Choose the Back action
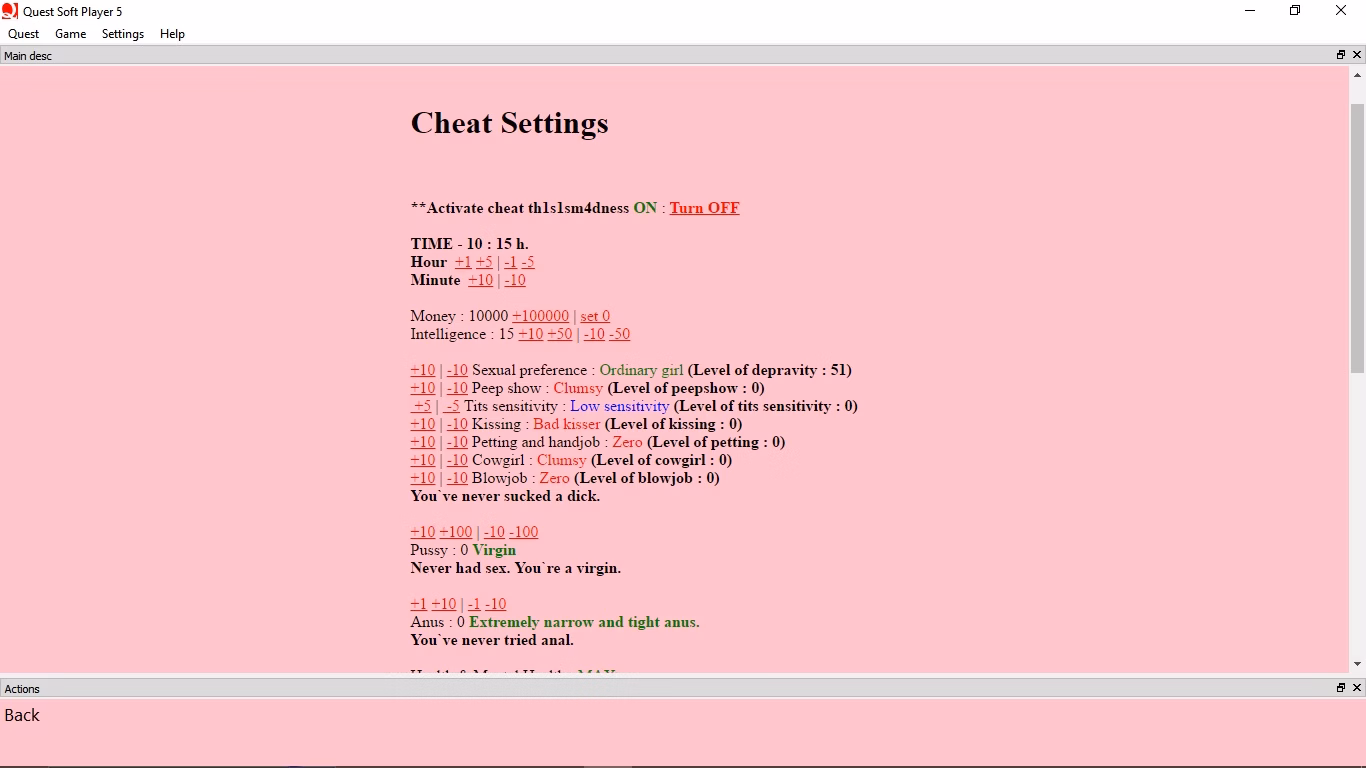 point(22,715)
